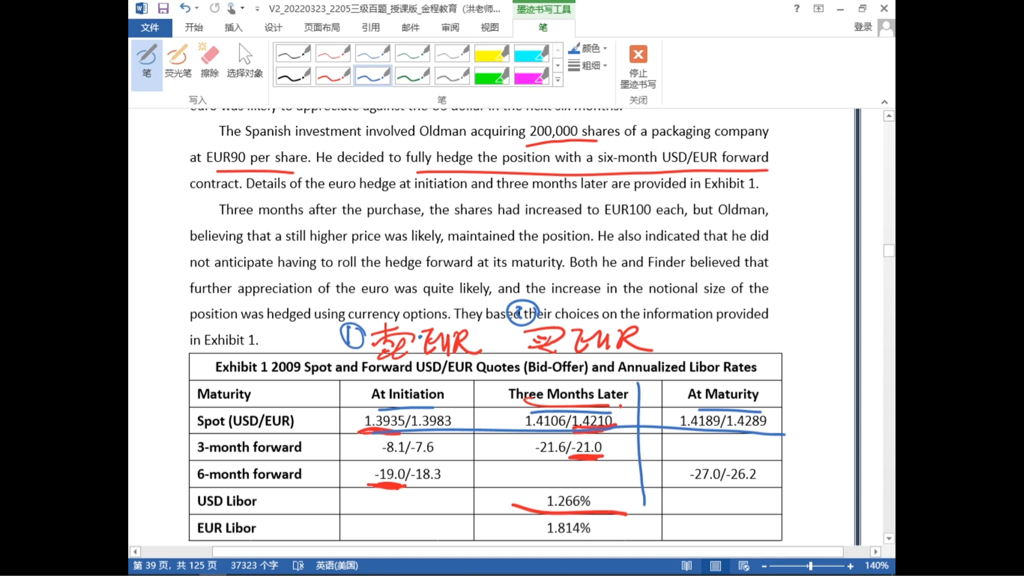This screenshot has width=1024, height=576.
Task: Select the 荧光笔 highlighter tool
Action: (178, 61)
